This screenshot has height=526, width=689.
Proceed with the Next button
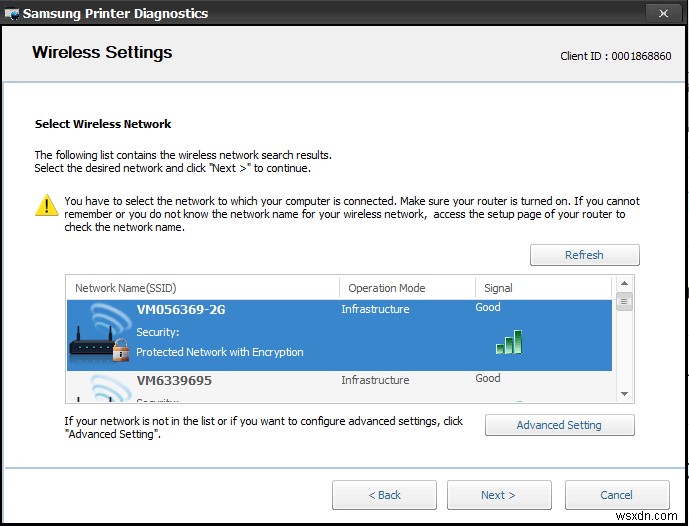(x=498, y=495)
